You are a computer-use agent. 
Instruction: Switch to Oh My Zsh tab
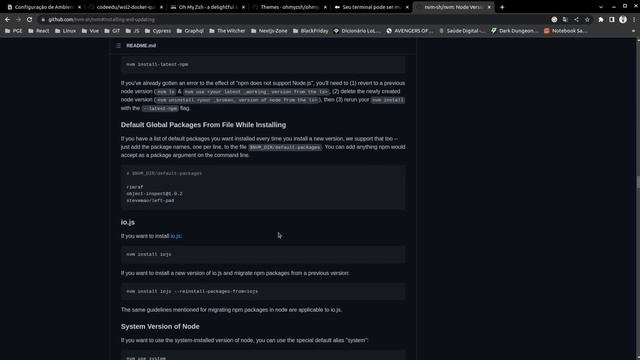208,7
